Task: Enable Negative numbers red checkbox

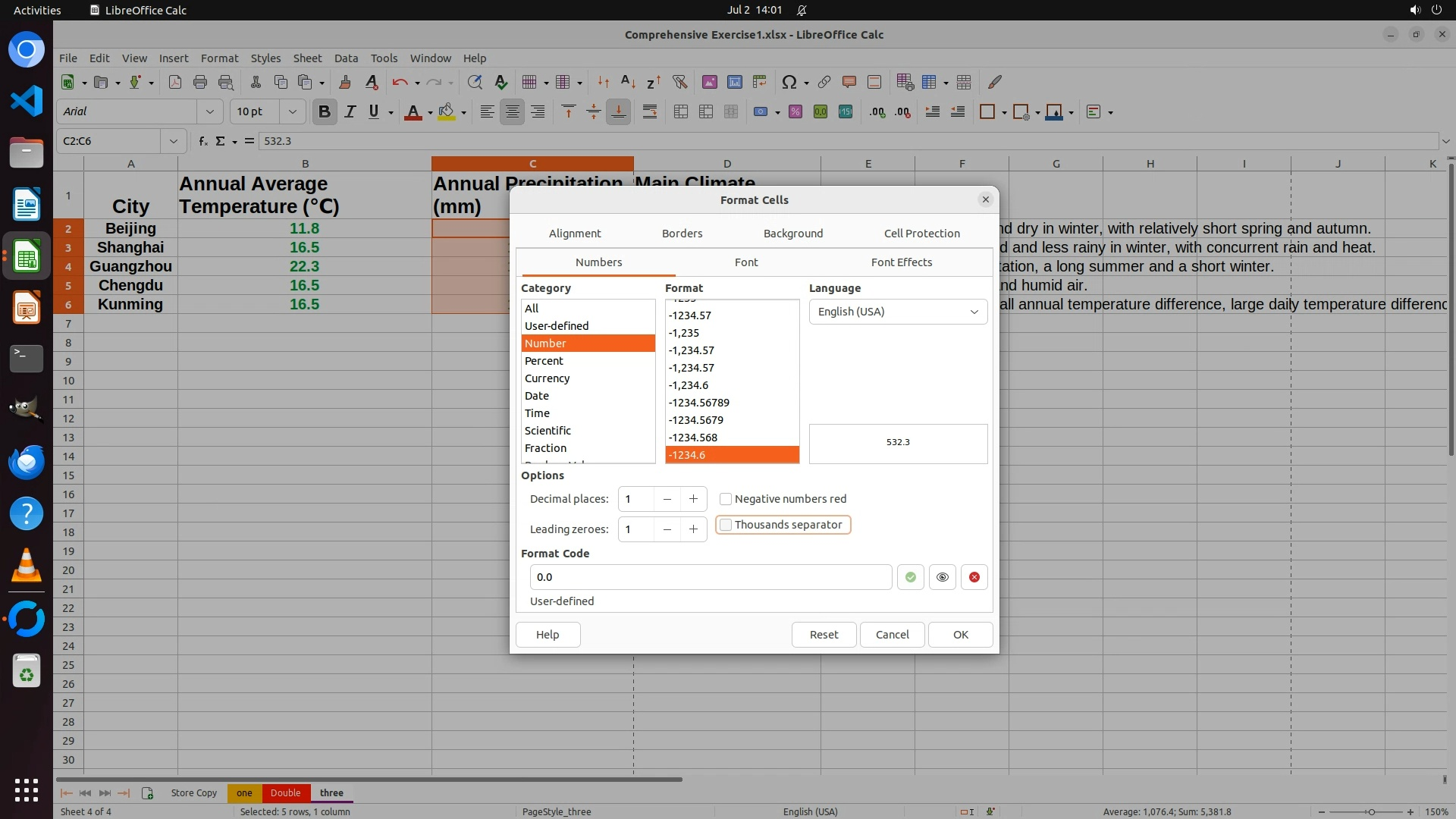Action: (x=726, y=499)
